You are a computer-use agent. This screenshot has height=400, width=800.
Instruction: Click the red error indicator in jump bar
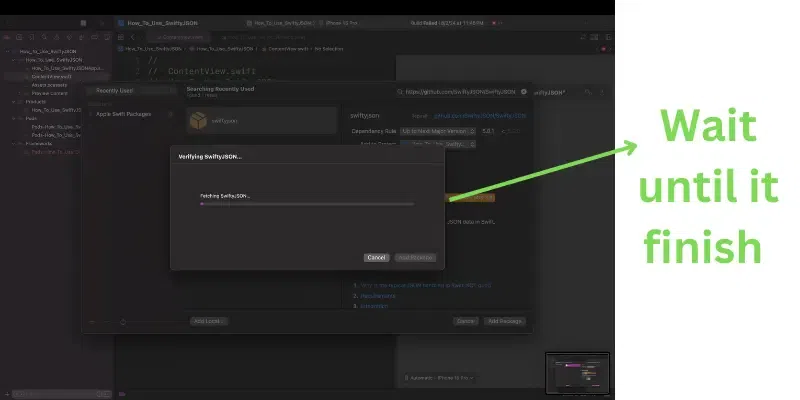[x=603, y=49]
